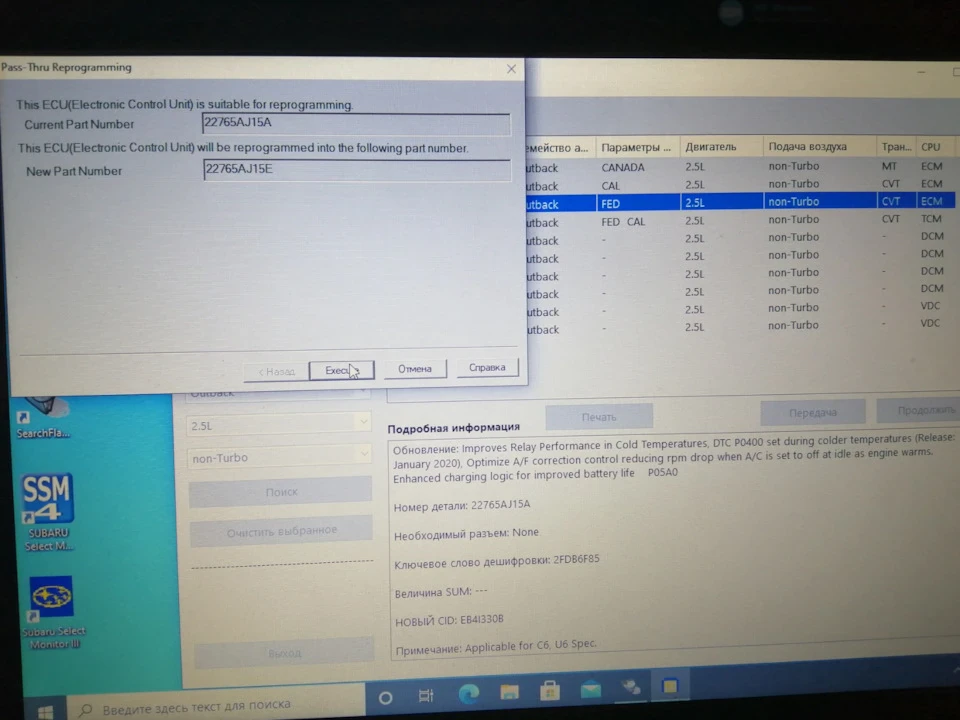Click the Печать button
960x720 pixels.
click(599, 417)
